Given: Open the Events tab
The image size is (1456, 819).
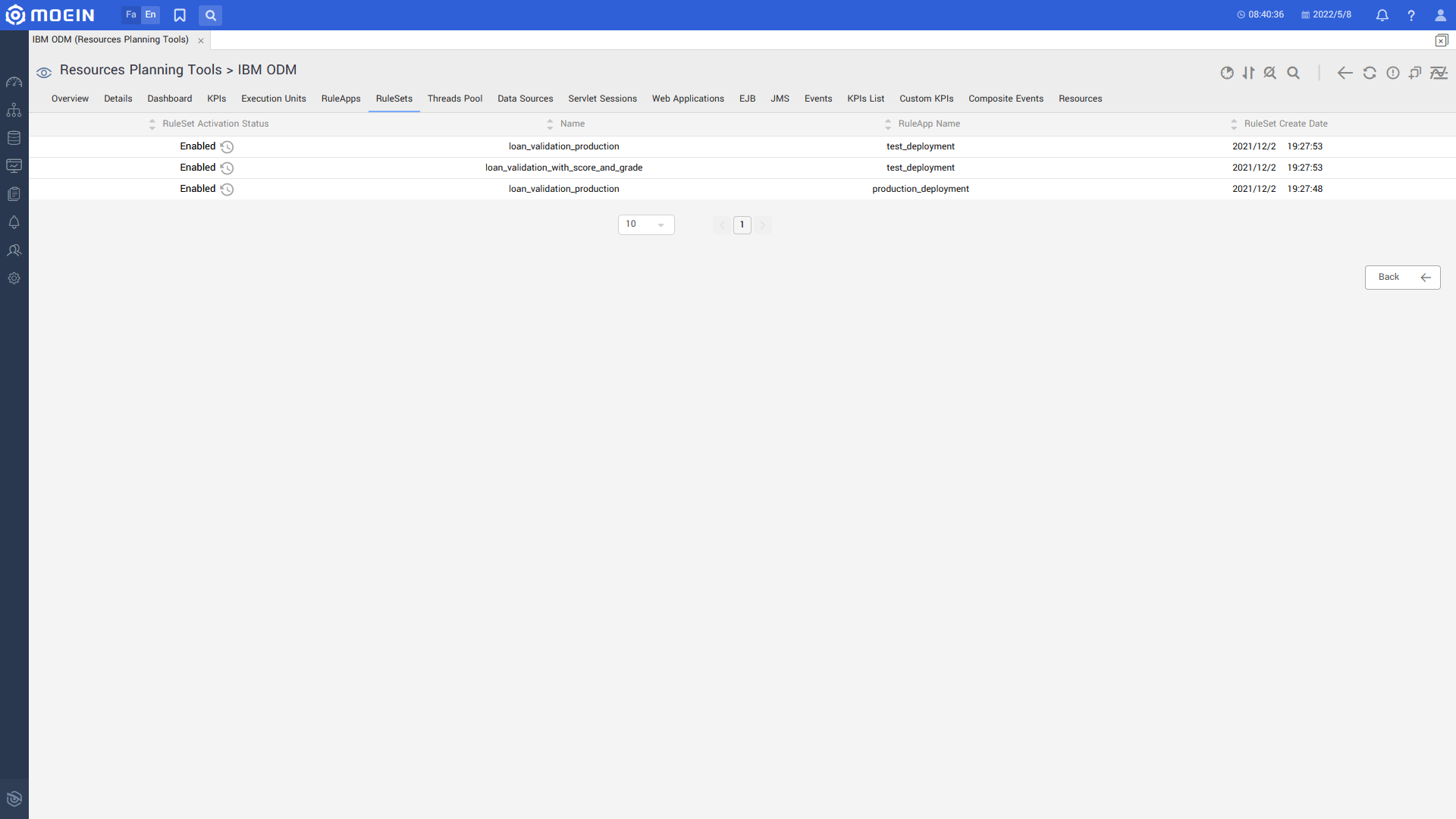Looking at the screenshot, I should point(818,99).
